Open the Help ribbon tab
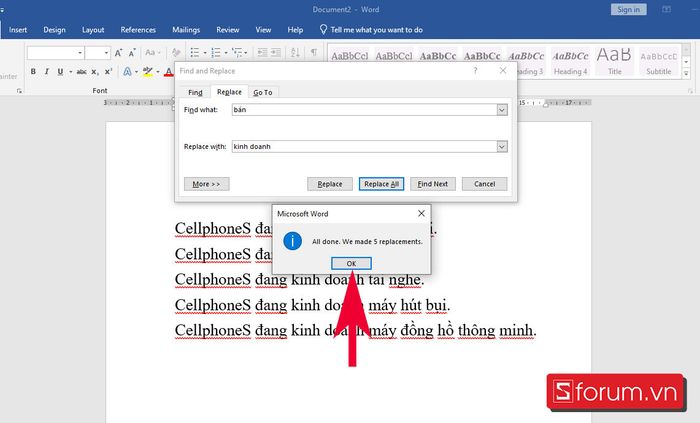 pyautogui.click(x=295, y=30)
